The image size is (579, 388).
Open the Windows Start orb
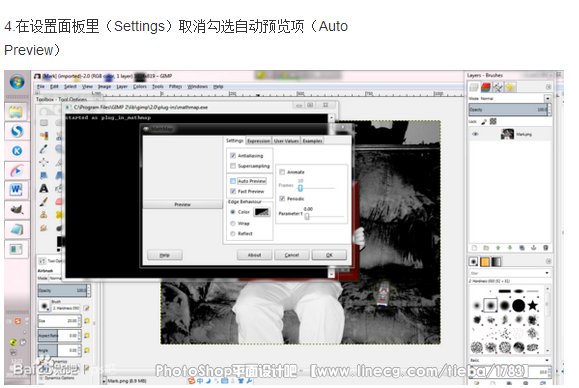click(17, 82)
